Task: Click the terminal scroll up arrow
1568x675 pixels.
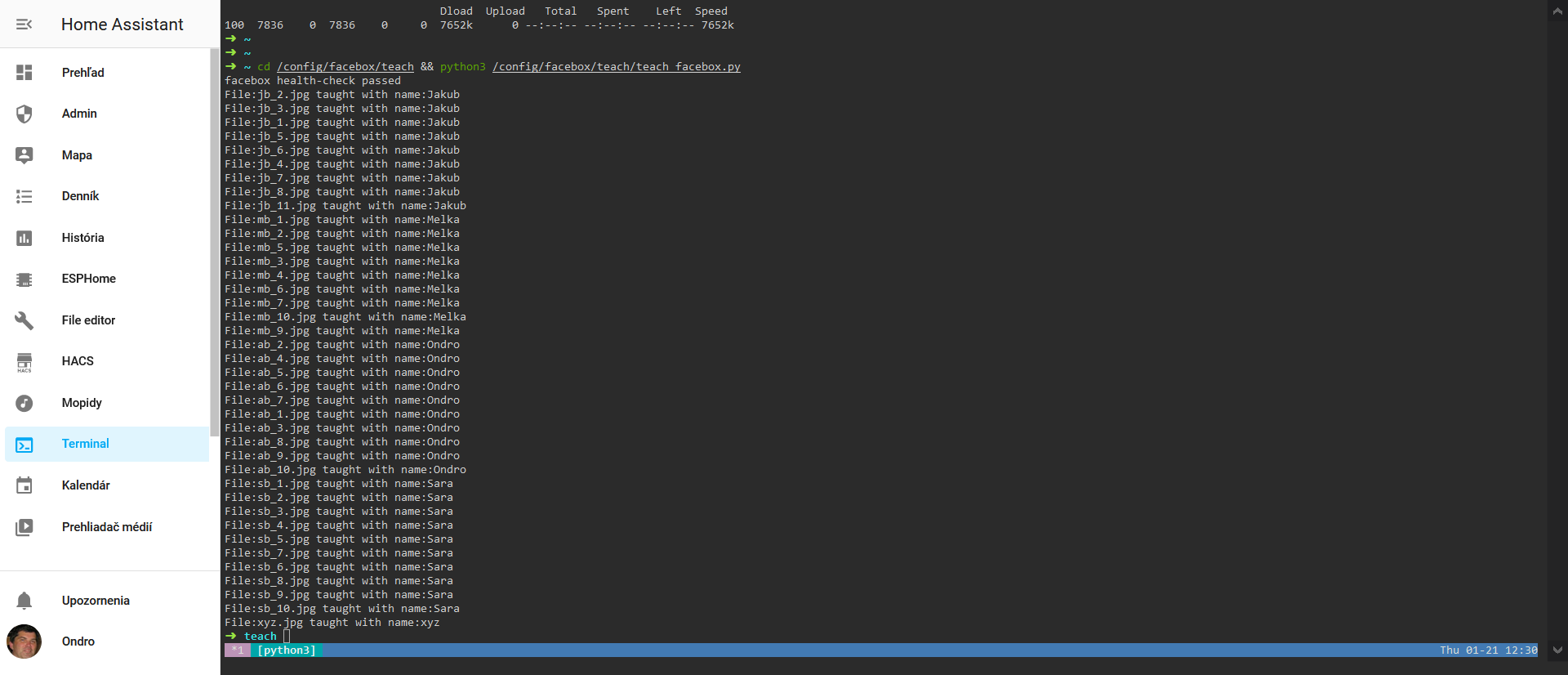Action: point(1557,11)
